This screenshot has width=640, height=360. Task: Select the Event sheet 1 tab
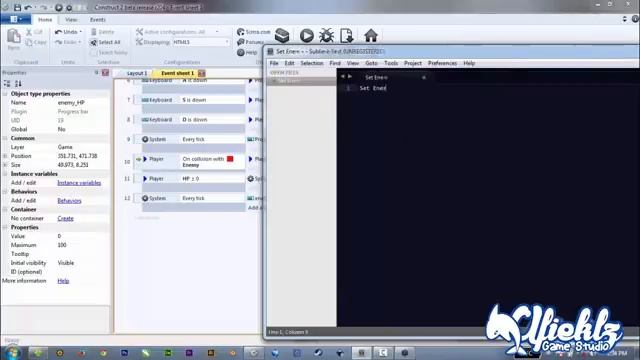(x=177, y=73)
